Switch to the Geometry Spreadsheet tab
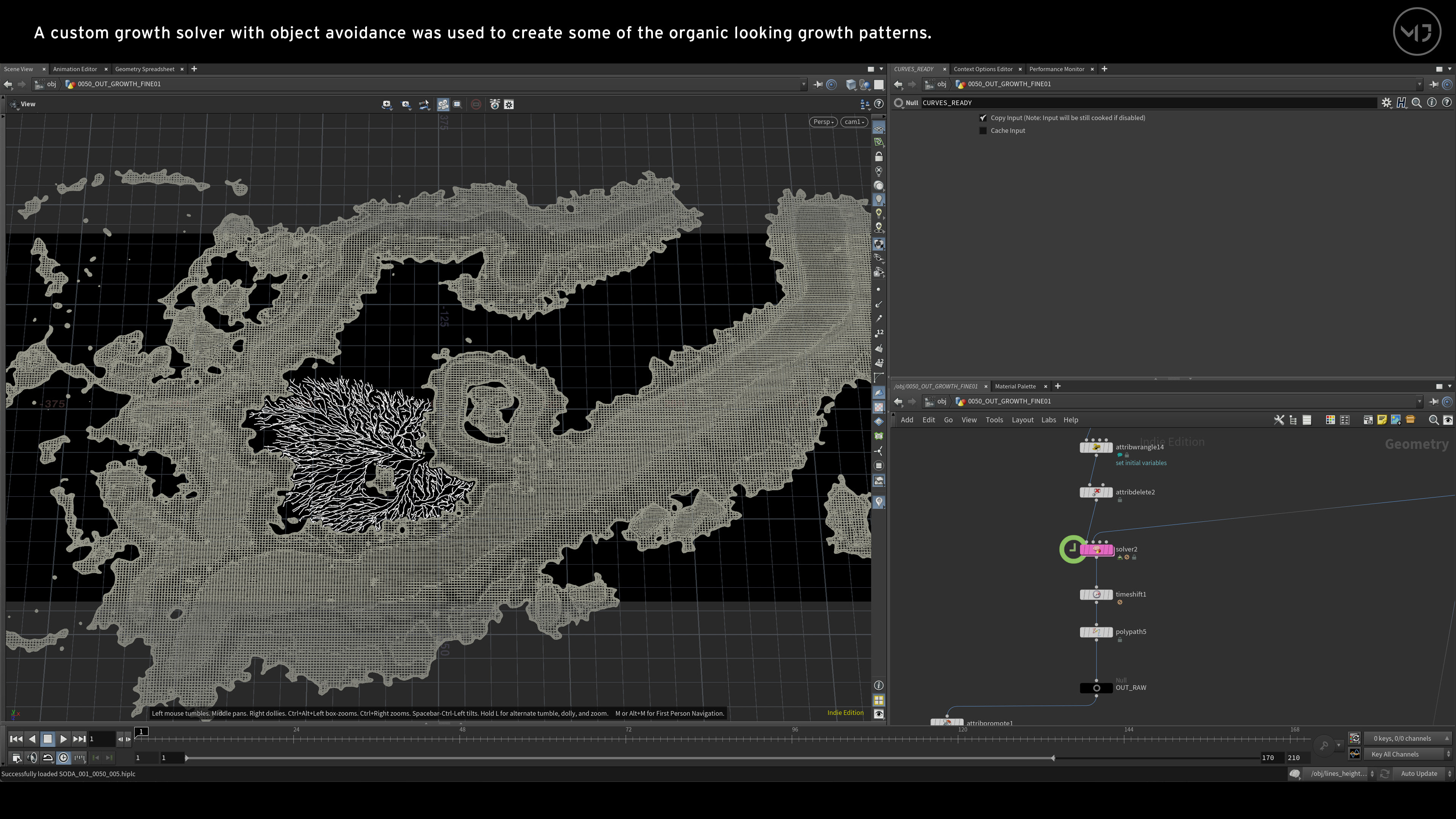The image size is (1456, 819). pyautogui.click(x=145, y=69)
